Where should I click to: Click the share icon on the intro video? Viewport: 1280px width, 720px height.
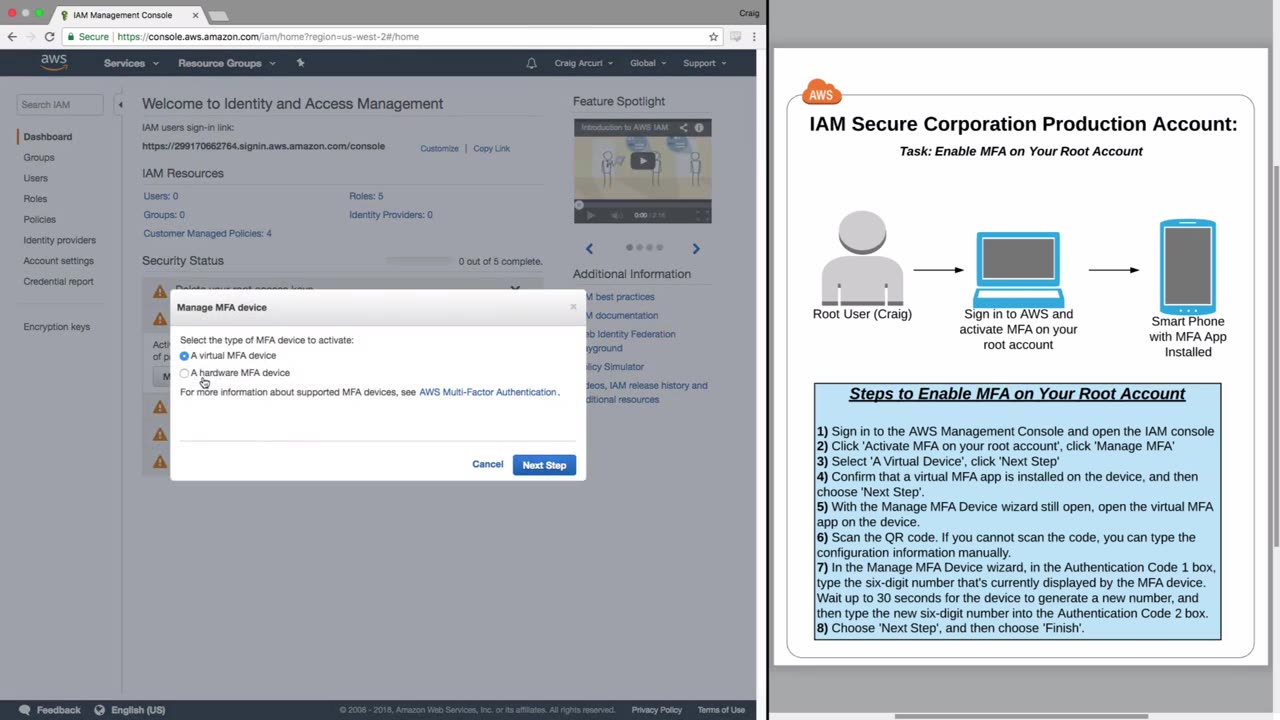(x=684, y=128)
